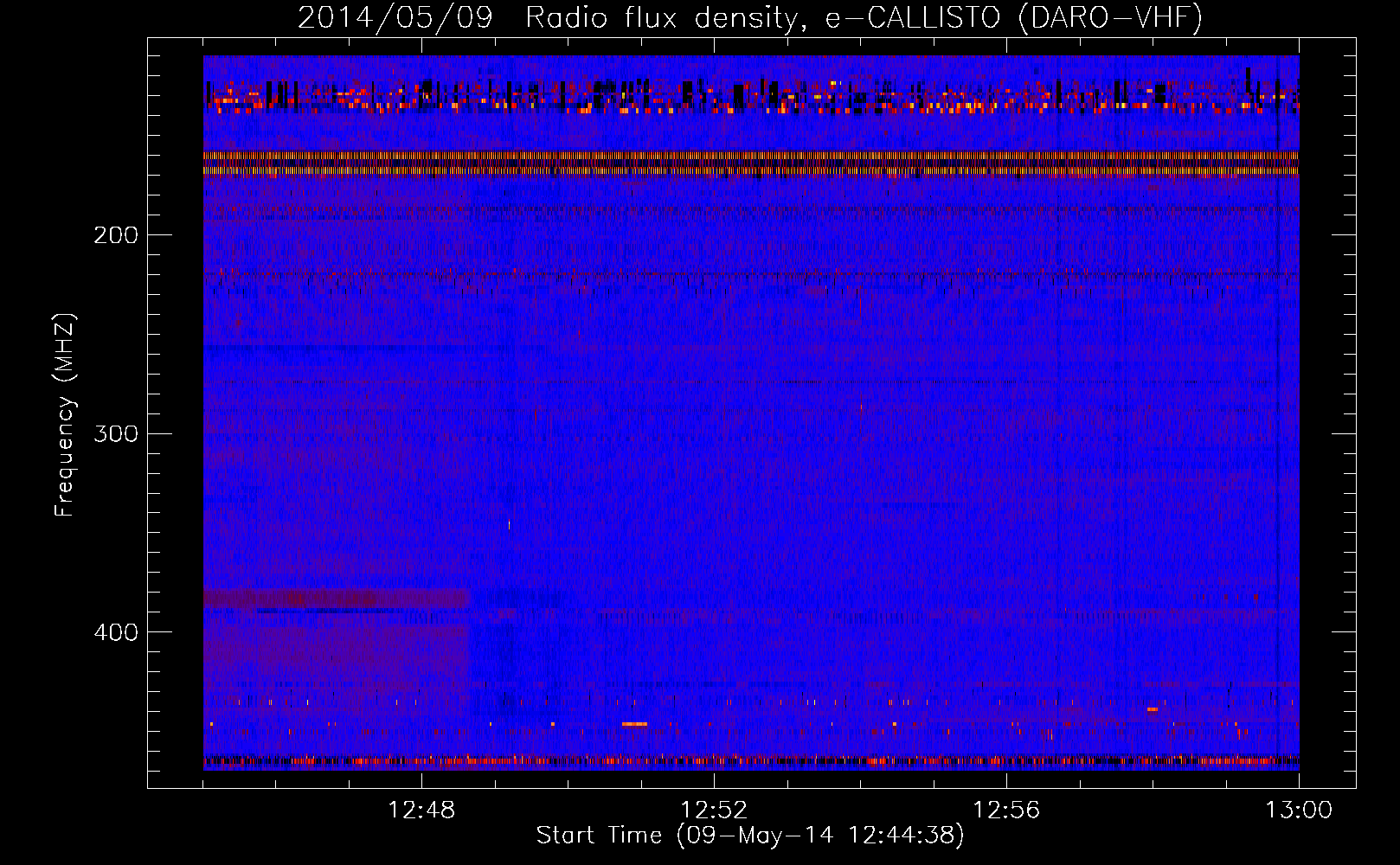Click the "200" frequency tick label
This screenshot has height=865, width=1400.
click(x=116, y=235)
